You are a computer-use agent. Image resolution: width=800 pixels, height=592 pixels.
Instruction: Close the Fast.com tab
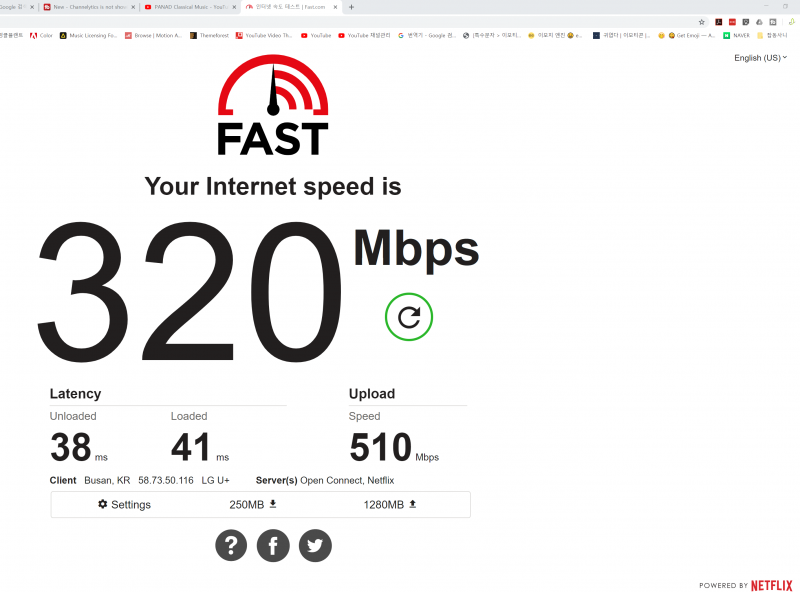pos(336,7)
